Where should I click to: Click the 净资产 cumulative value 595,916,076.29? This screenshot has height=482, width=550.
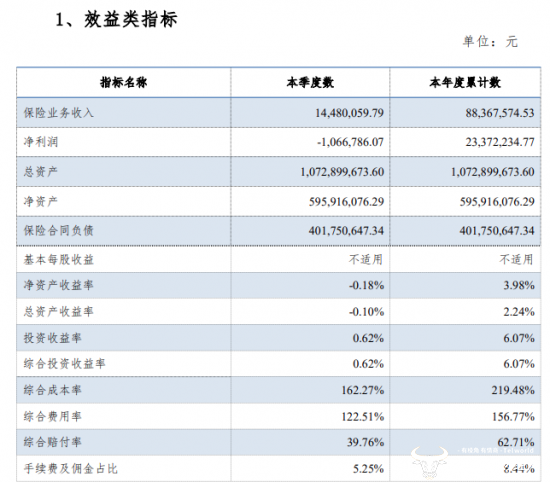[x=497, y=201]
